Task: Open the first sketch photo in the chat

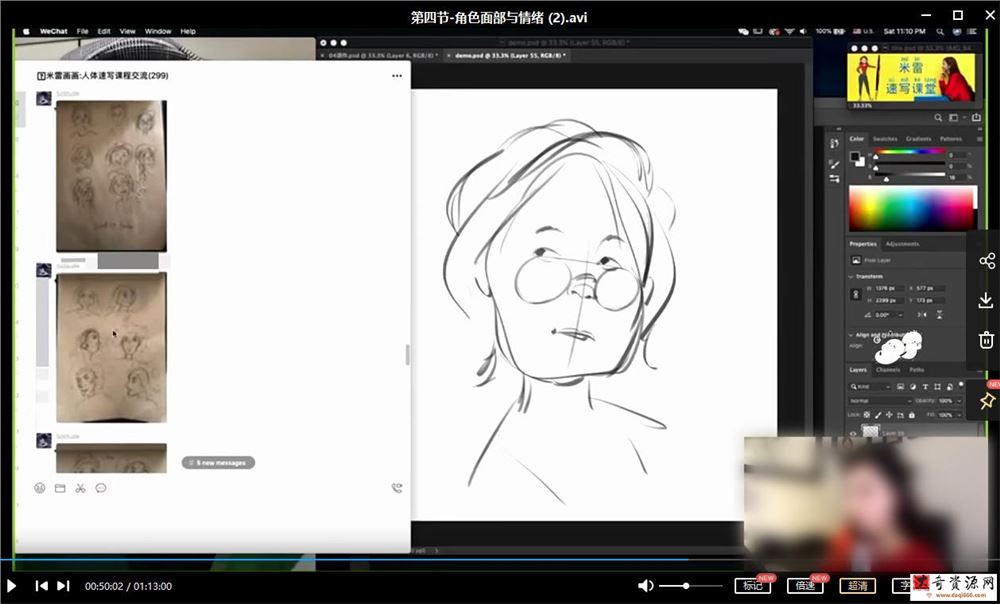Action: (112, 176)
